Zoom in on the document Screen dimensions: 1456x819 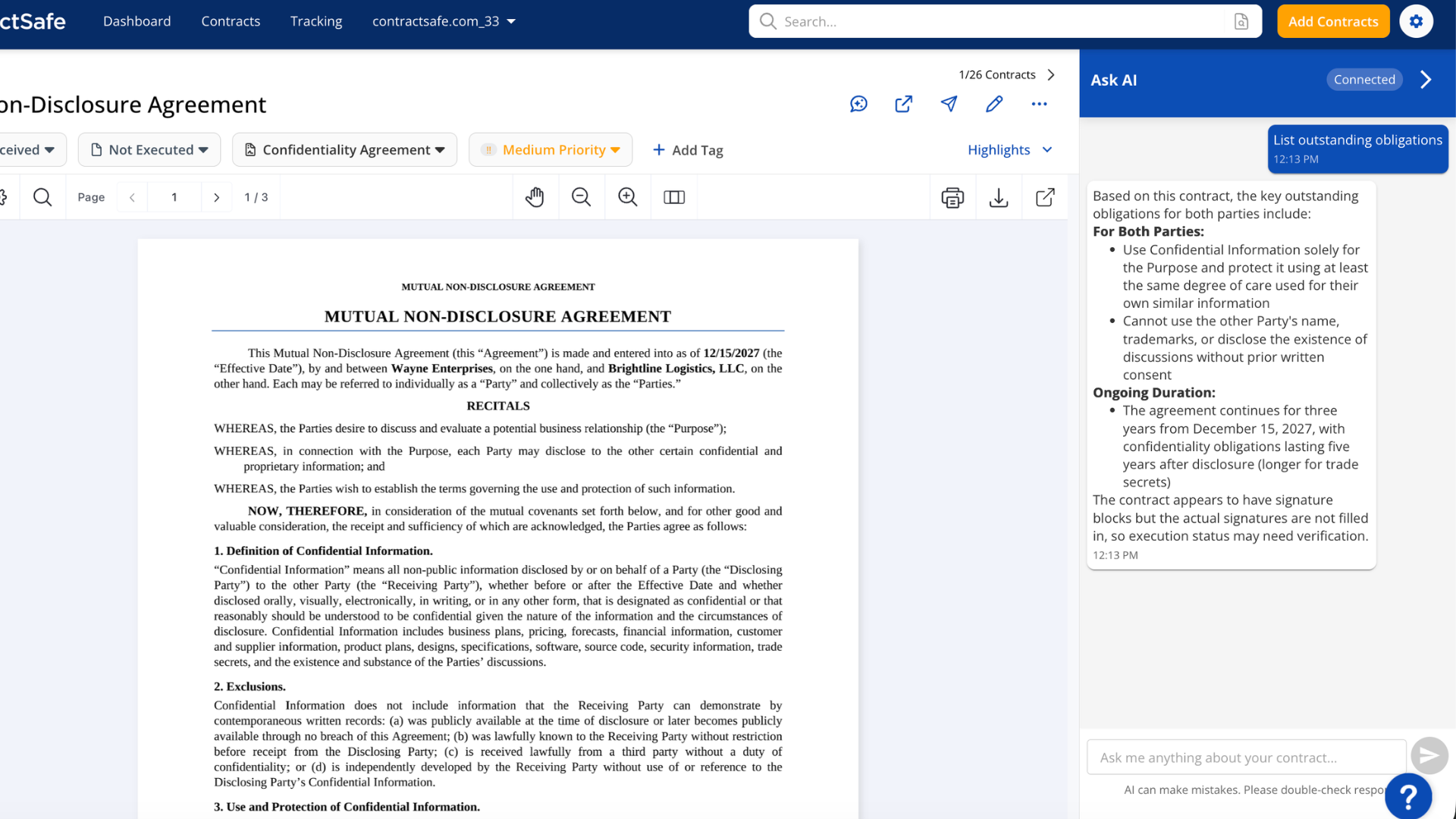pos(628,197)
